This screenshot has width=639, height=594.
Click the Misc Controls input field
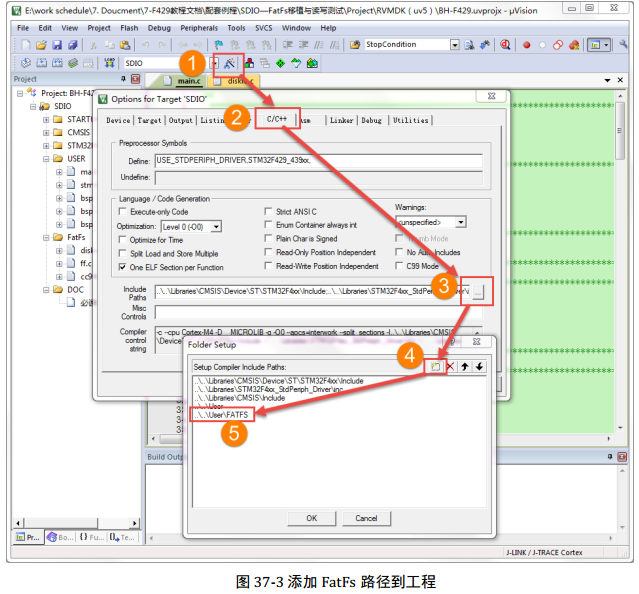(x=319, y=312)
